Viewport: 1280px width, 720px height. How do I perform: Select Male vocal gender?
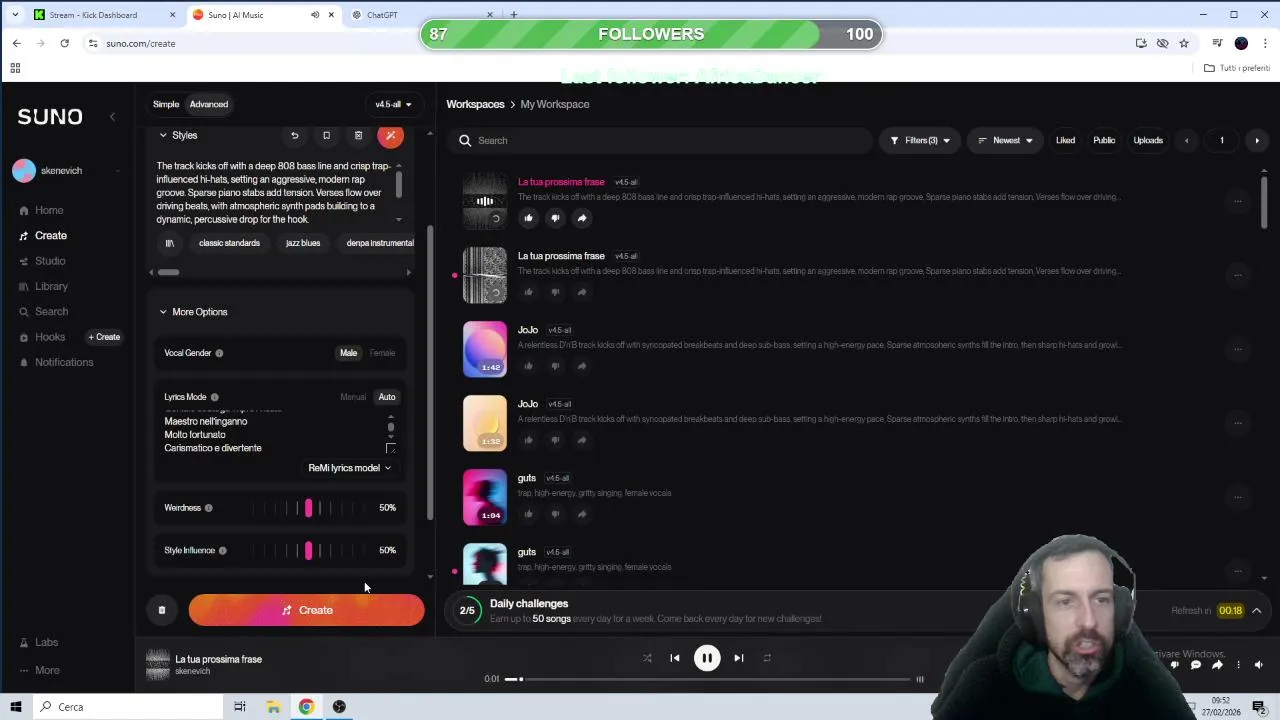[348, 353]
